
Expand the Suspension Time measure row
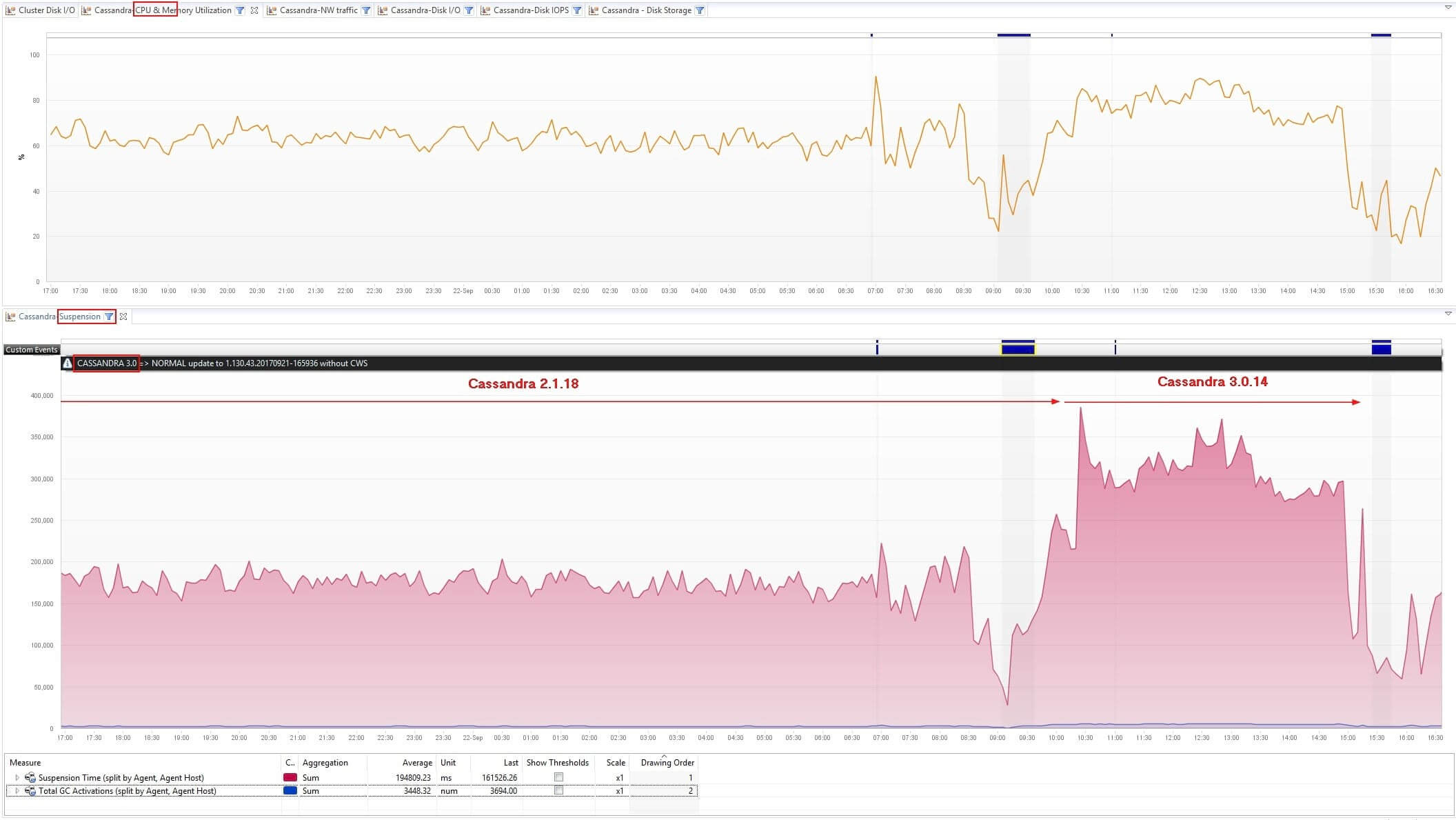click(x=17, y=778)
